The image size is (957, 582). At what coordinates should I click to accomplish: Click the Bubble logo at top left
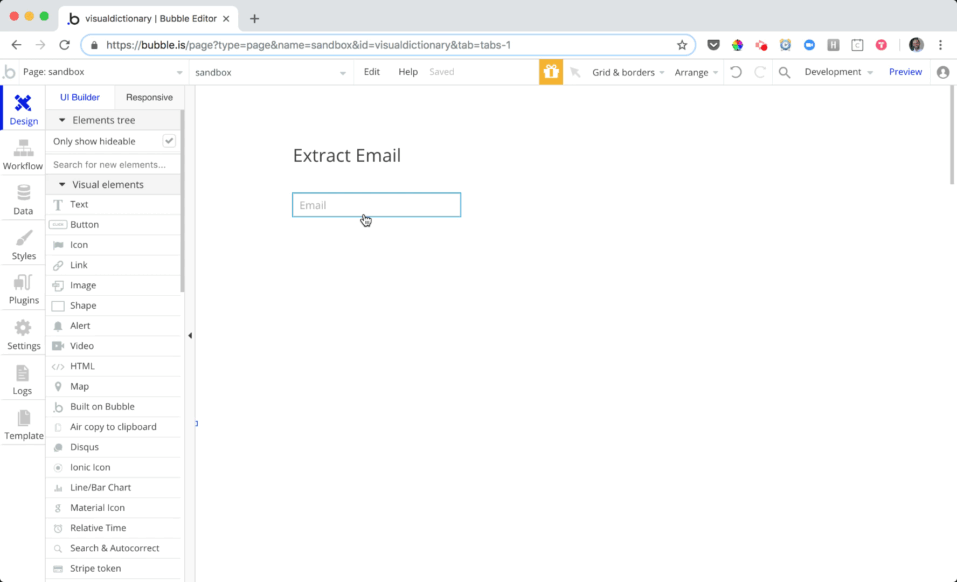[9, 72]
